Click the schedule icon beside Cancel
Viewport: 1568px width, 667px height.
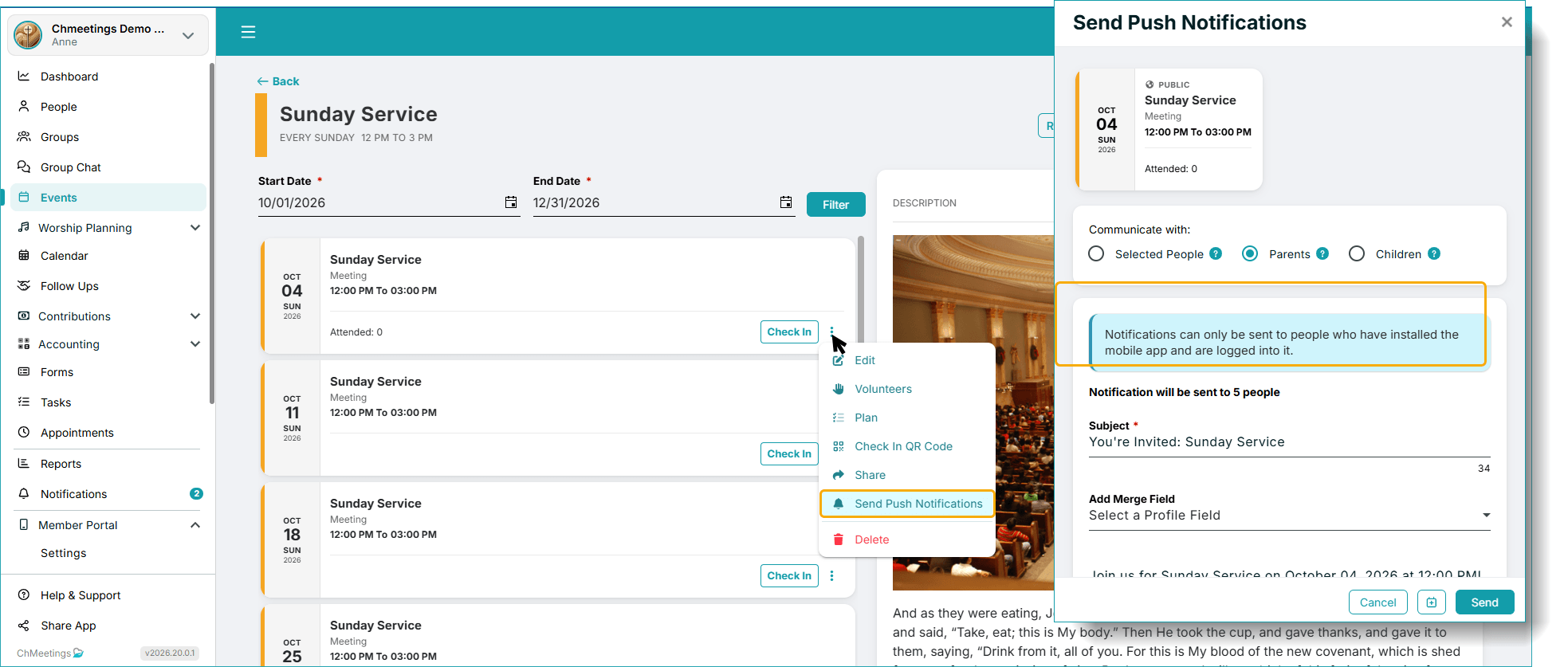[x=1432, y=602]
